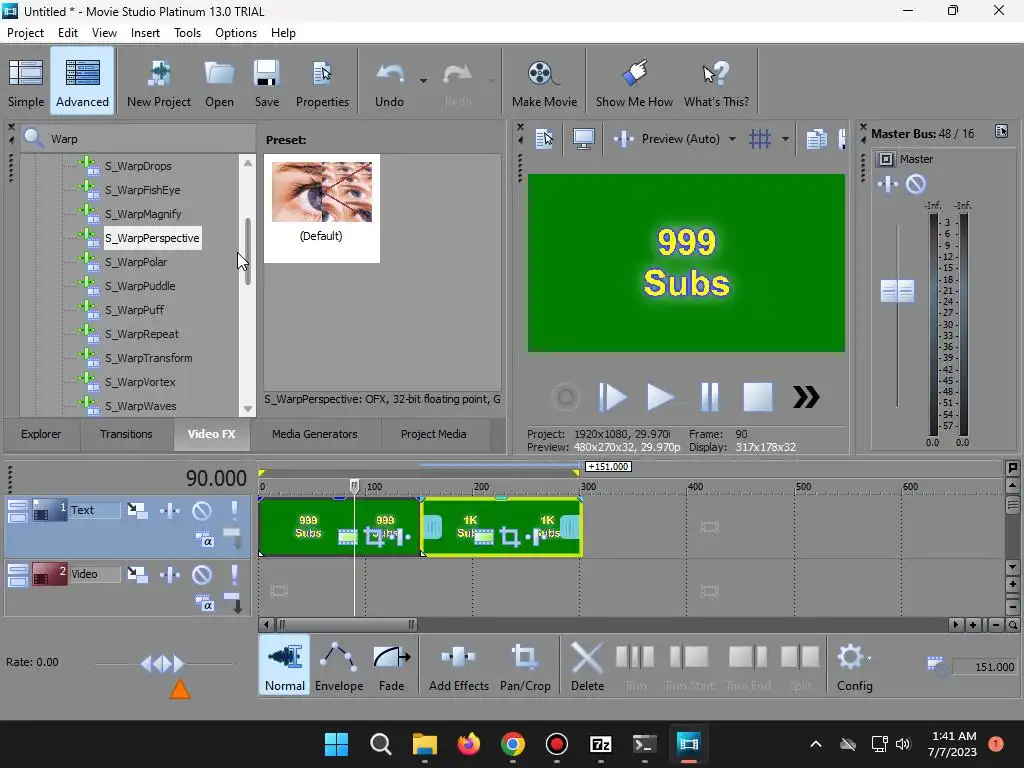
Task: Click Make Movie button
Action: [544, 82]
